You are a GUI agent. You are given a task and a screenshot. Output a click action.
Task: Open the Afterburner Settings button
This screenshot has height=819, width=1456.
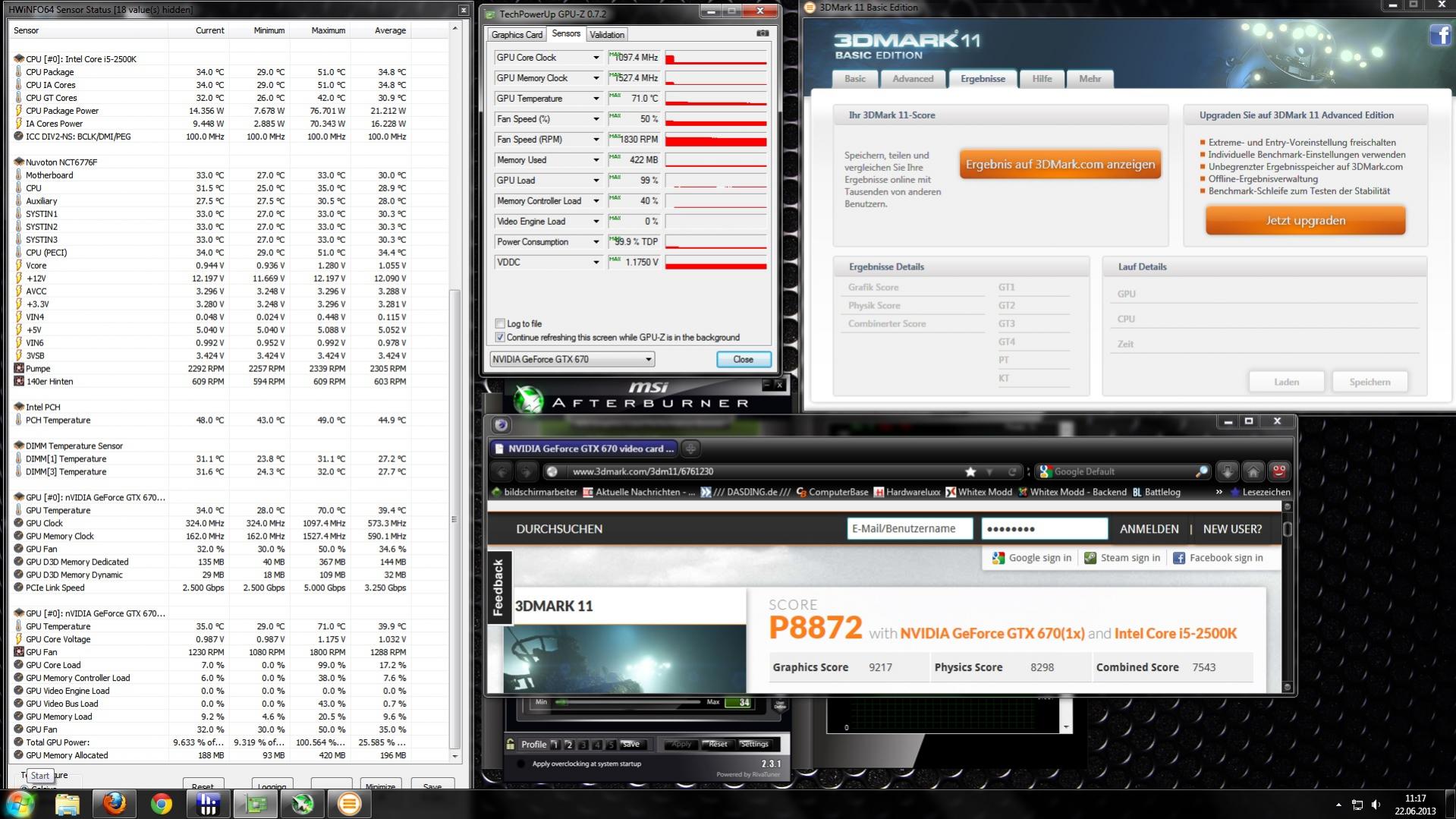[x=754, y=745]
